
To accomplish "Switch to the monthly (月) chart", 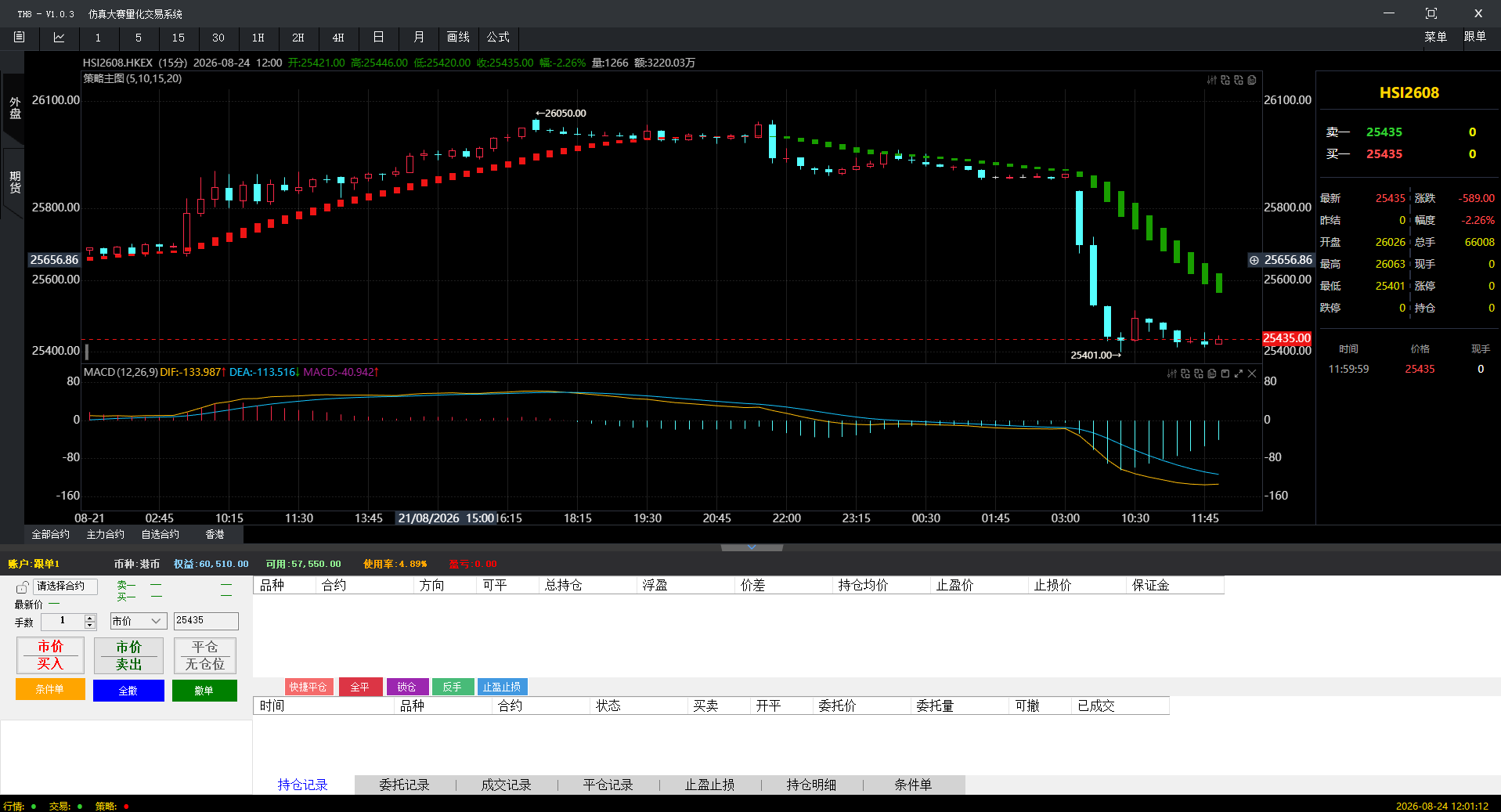I will pyautogui.click(x=419, y=37).
